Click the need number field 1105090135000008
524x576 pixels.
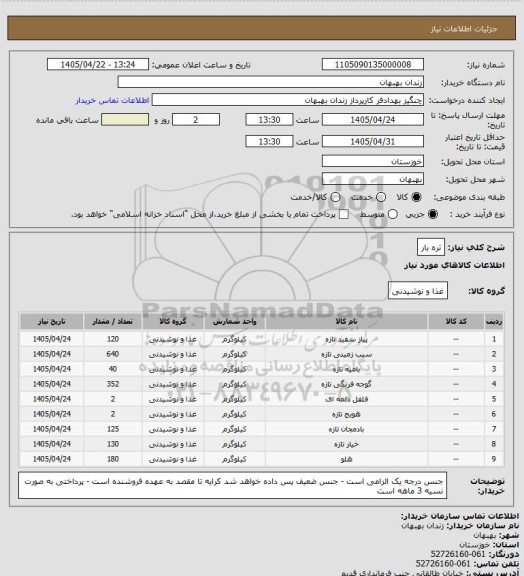click(x=373, y=65)
